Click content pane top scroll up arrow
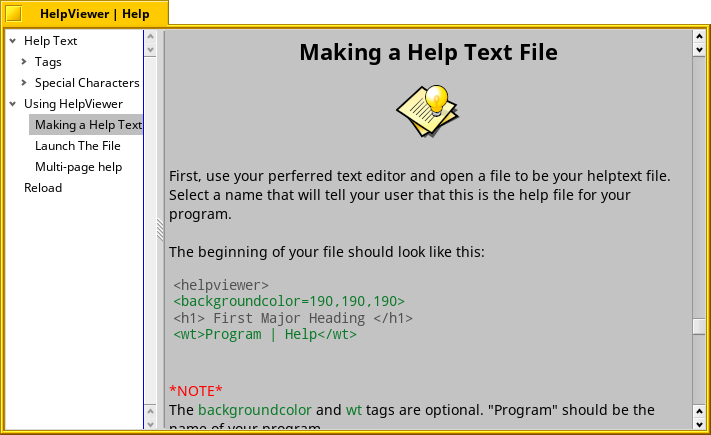The image size is (711, 435). 699,37
